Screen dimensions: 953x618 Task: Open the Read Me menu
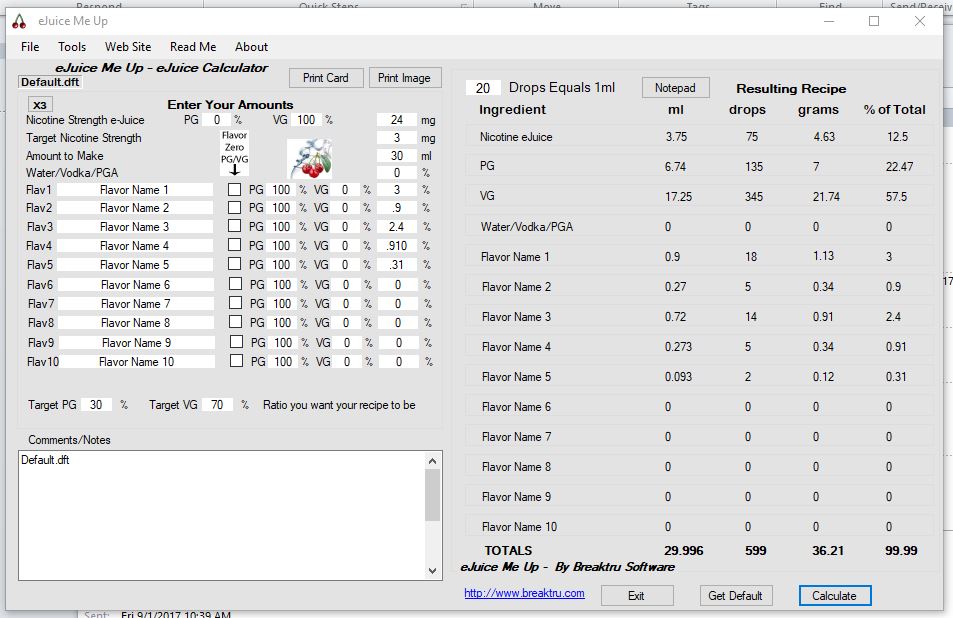(193, 47)
